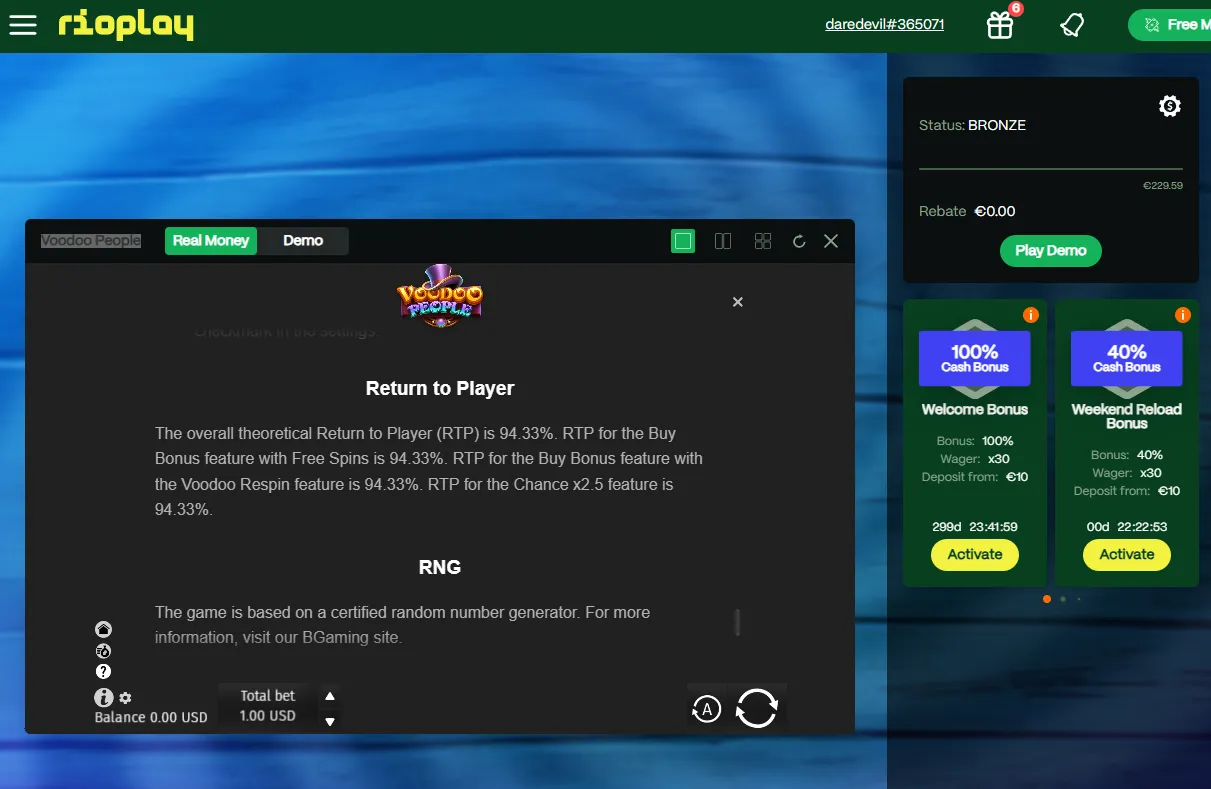This screenshot has width=1211, height=789.
Task: Click the Status: BRONZE label
Action: coord(973,125)
